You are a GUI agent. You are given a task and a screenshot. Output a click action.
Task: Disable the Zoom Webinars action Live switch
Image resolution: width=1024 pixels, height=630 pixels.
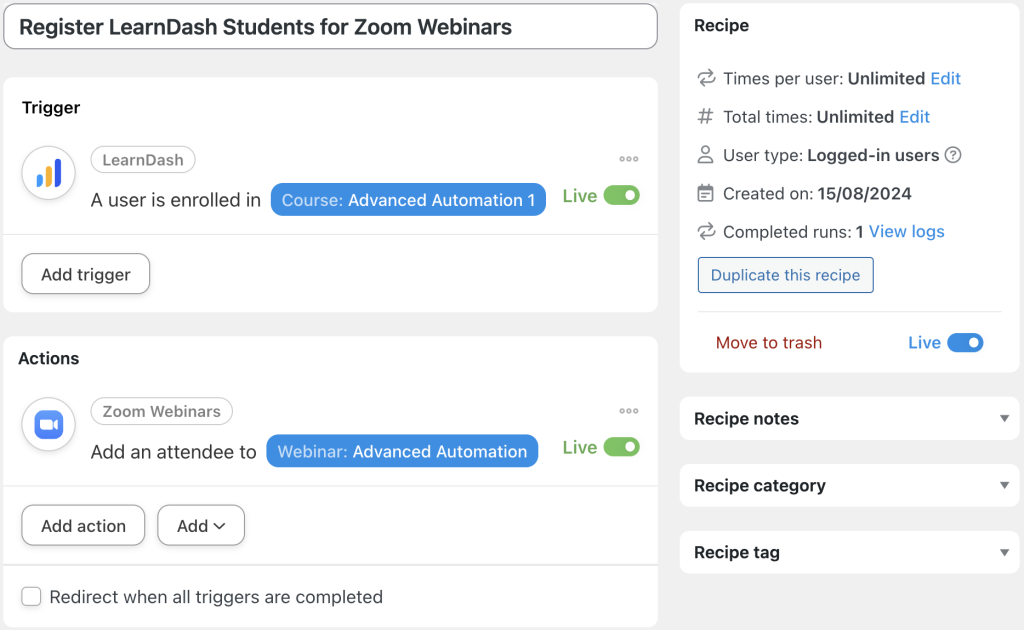click(x=621, y=447)
